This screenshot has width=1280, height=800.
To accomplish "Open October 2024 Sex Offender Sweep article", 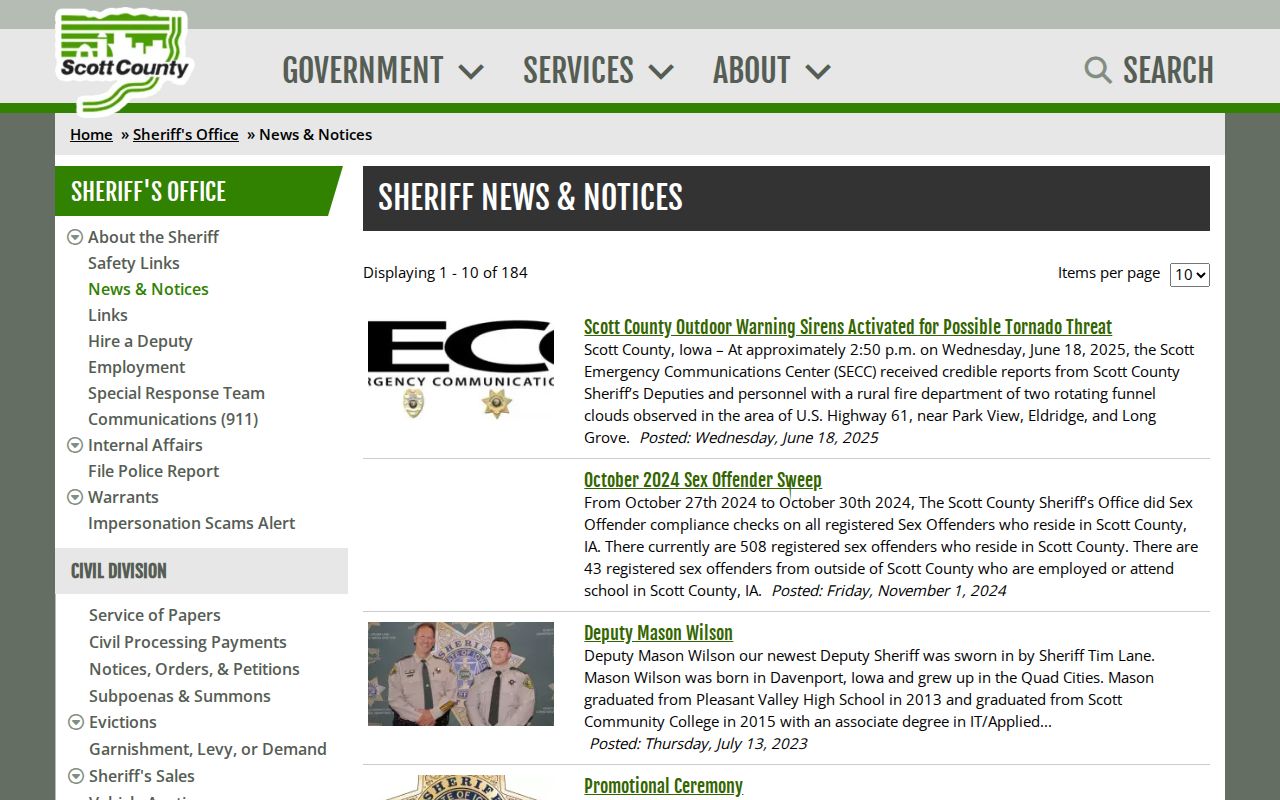I will point(703,480).
